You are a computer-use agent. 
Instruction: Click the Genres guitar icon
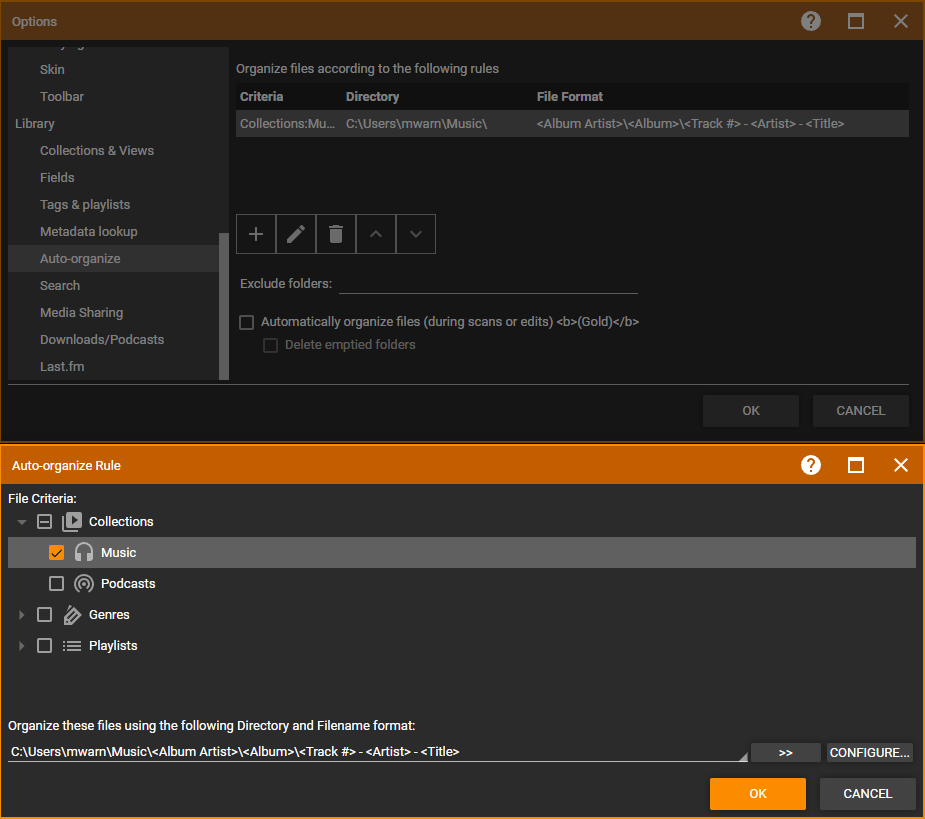(x=72, y=615)
